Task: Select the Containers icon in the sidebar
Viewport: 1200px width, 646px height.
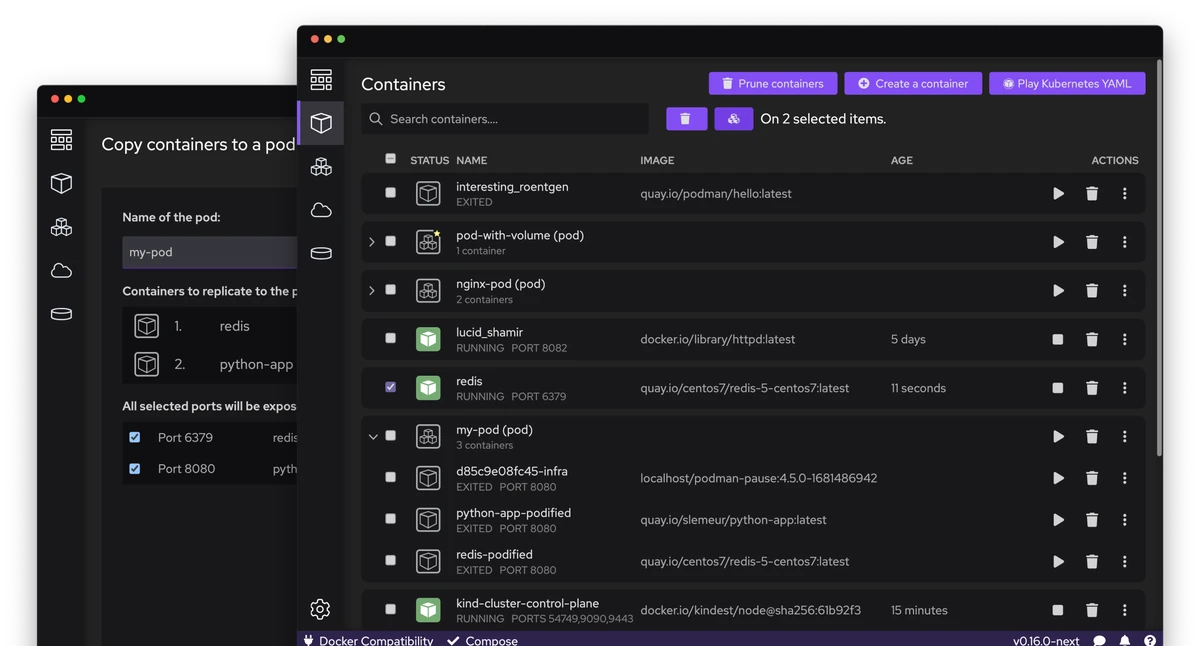Action: [321, 124]
